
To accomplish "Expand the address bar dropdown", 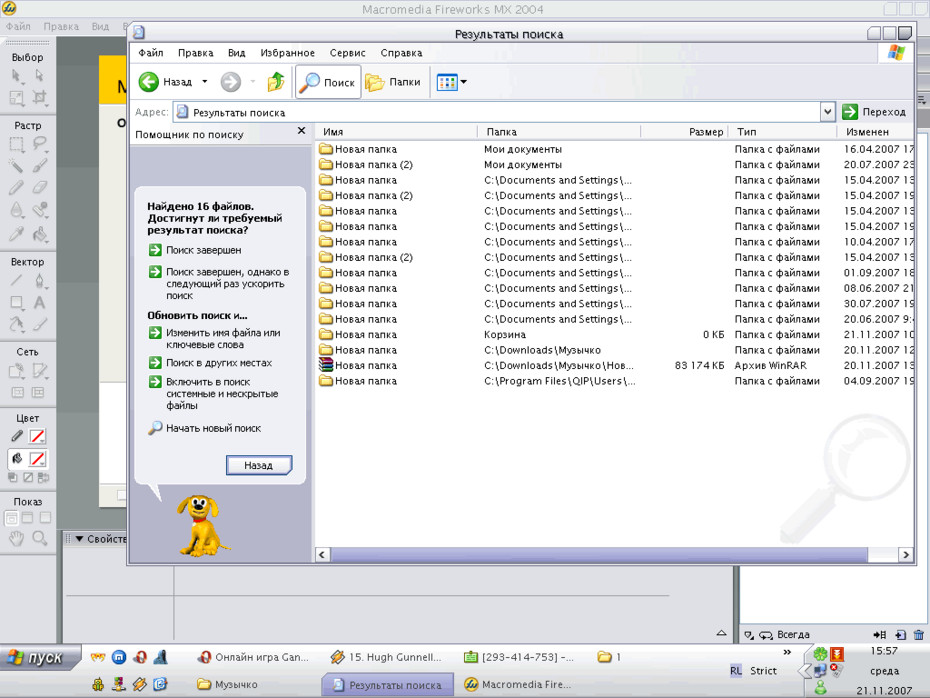I will click(x=827, y=111).
